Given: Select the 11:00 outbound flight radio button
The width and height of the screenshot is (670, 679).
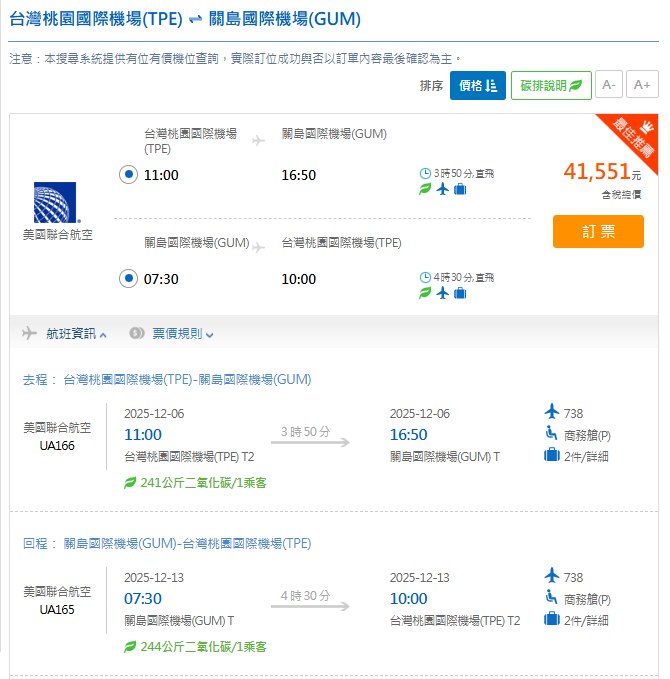Looking at the screenshot, I should point(128,175).
